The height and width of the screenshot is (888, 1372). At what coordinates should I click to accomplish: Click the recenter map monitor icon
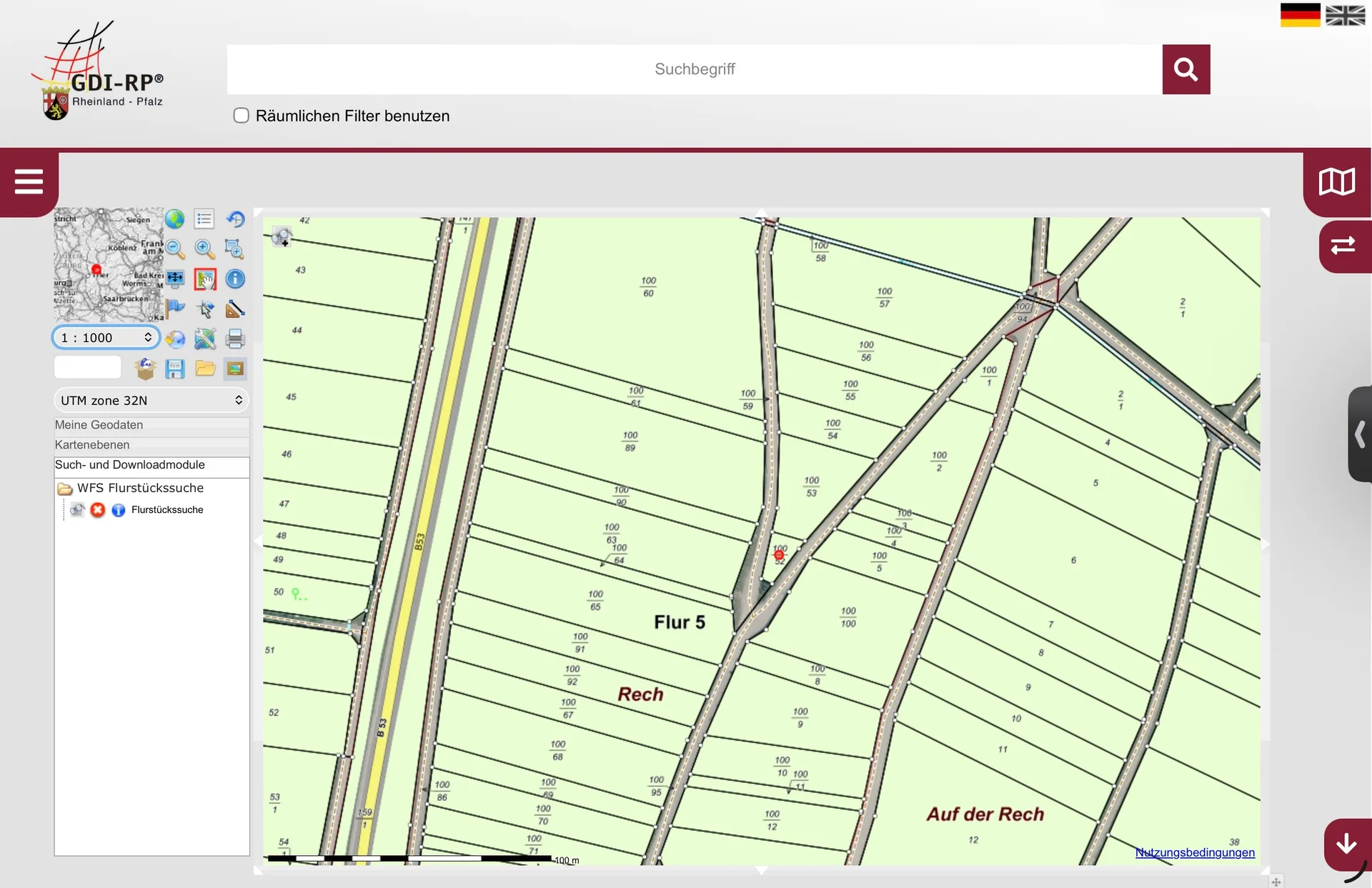coord(175,279)
